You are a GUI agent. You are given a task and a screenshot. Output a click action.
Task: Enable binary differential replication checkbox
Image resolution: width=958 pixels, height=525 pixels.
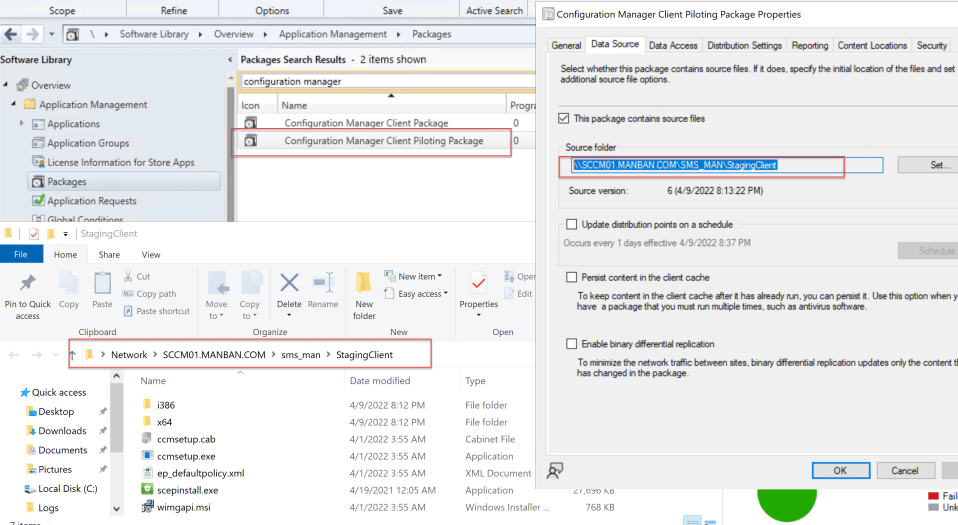click(571, 344)
